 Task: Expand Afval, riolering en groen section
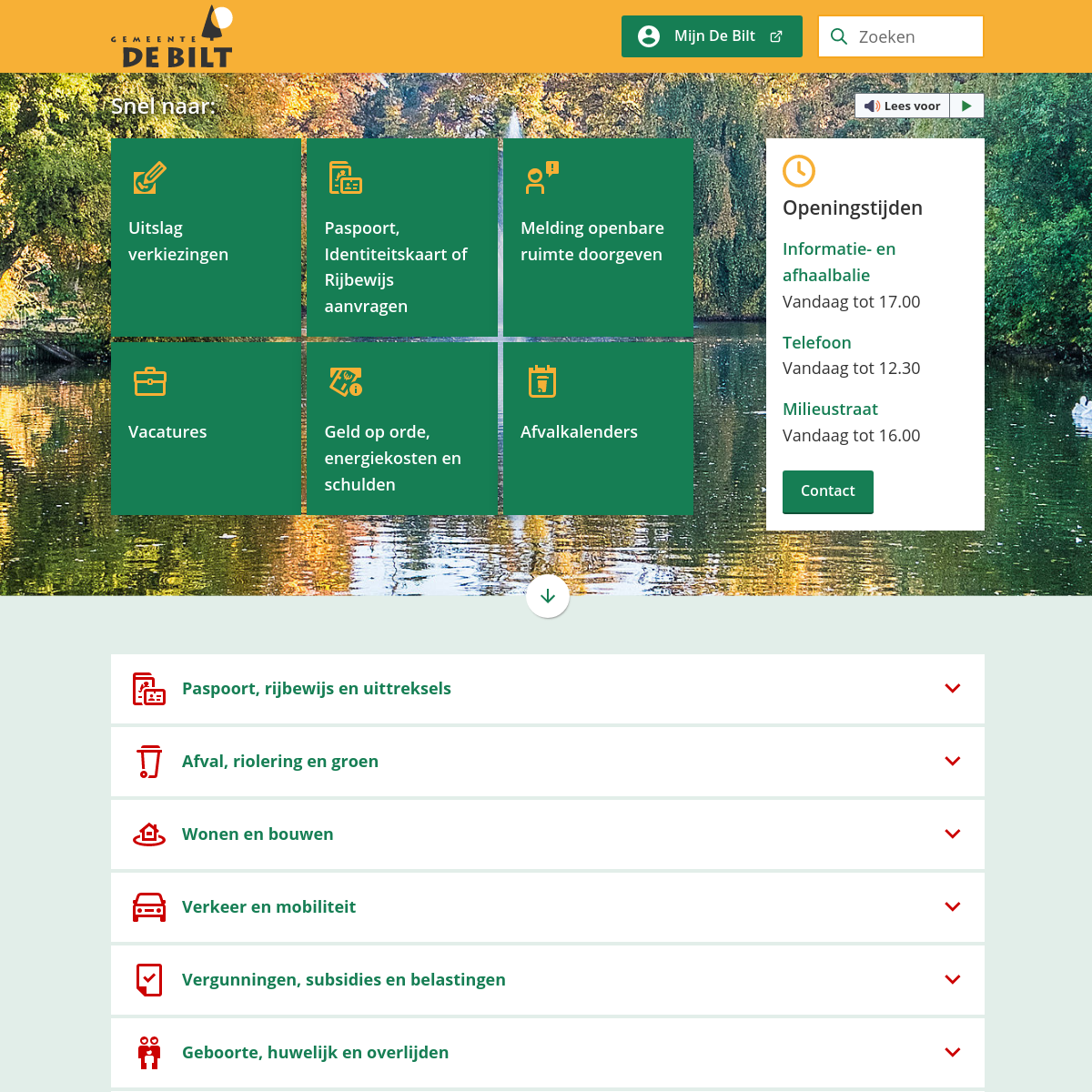click(548, 762)
